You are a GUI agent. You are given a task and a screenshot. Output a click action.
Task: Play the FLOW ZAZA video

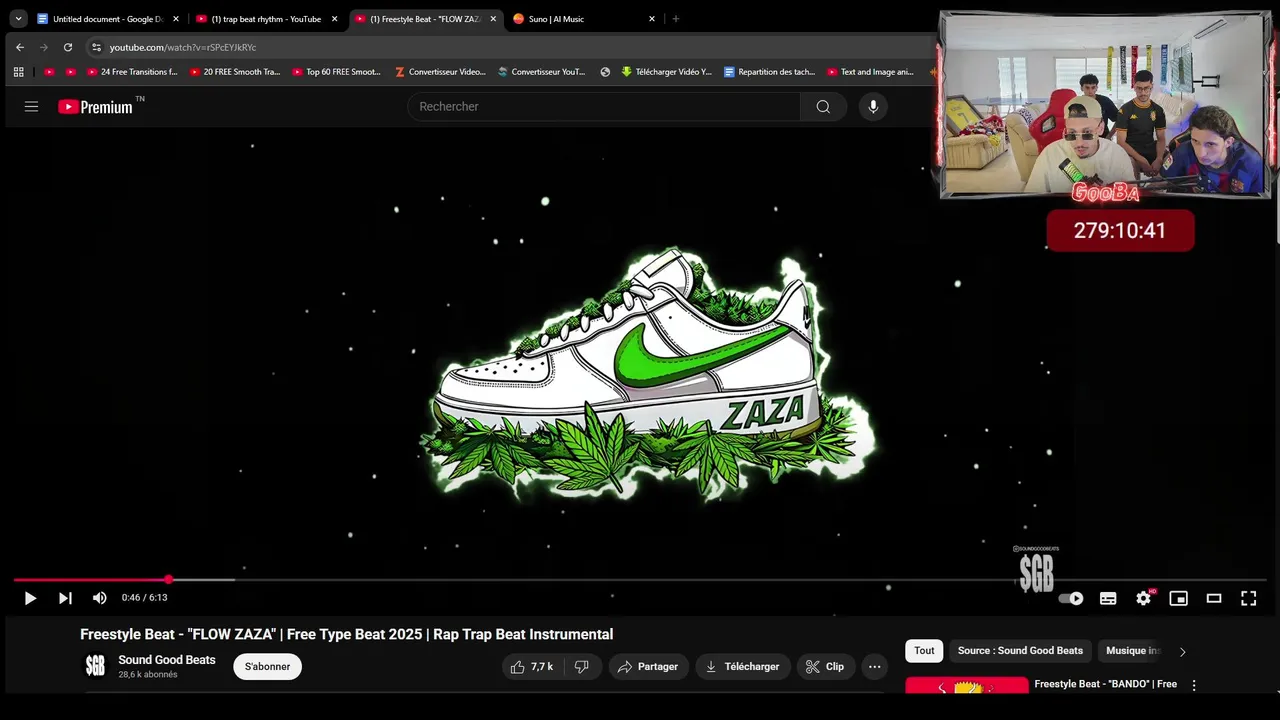(x=30, y=598)
